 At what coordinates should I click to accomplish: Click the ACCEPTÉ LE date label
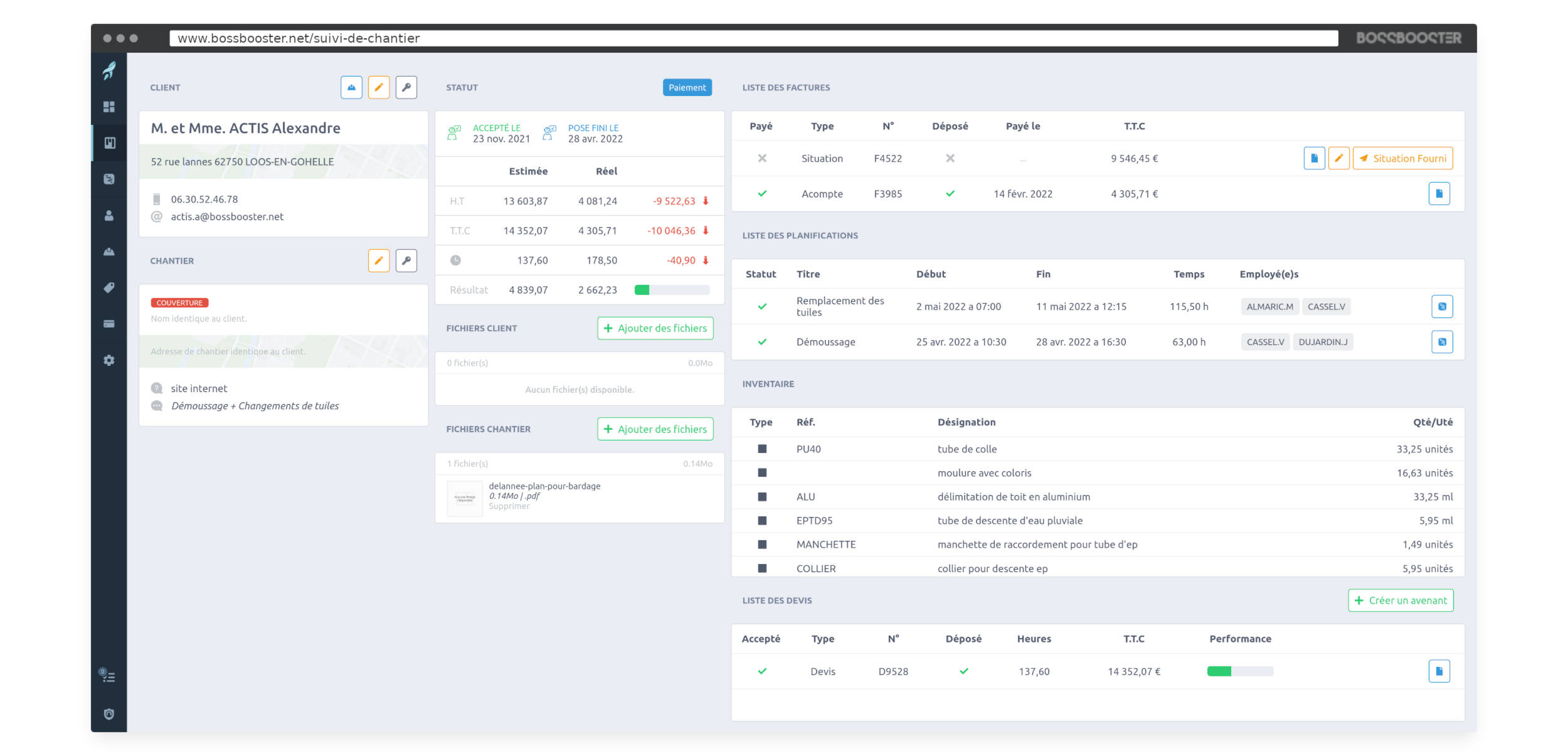click(497, 127)
